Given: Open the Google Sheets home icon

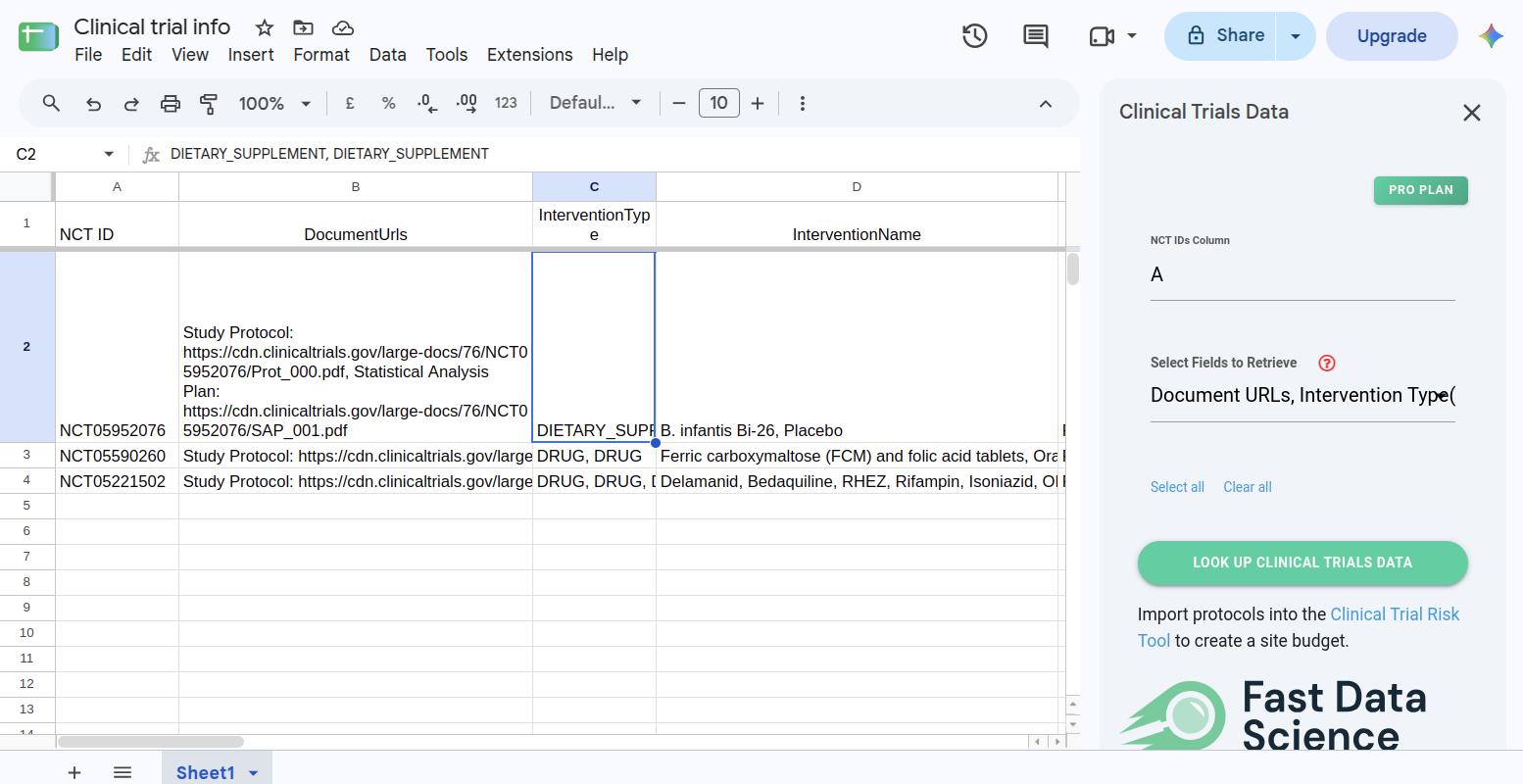Looking at the screenshot, I should 38,37.
